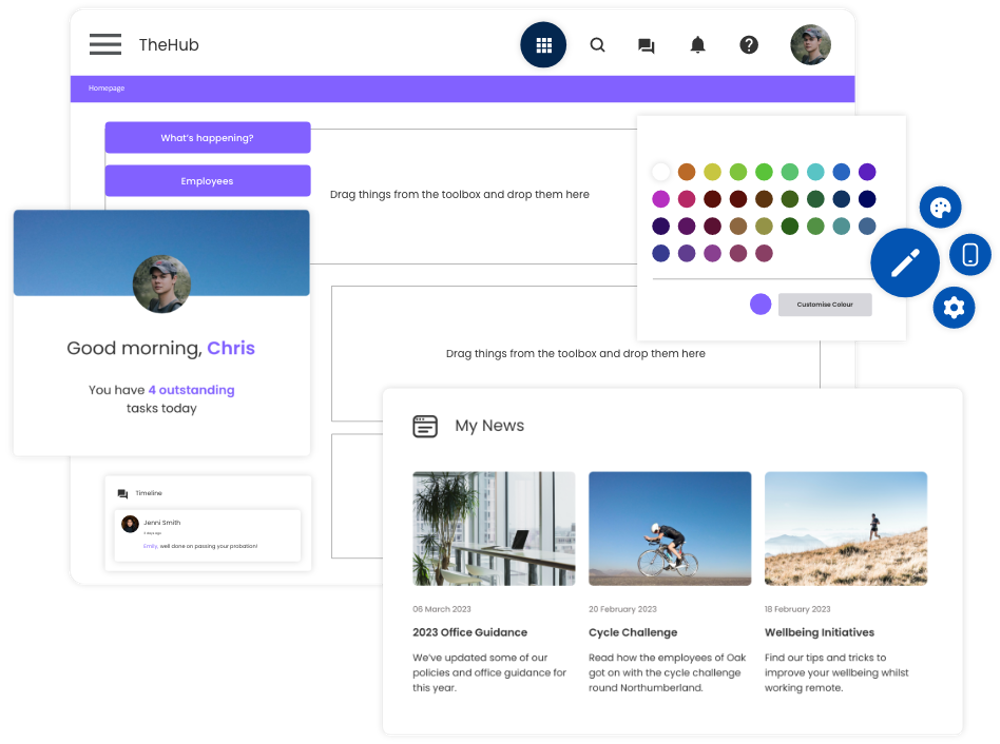
Task: Open the settings gear button
Action: point(954,307)
